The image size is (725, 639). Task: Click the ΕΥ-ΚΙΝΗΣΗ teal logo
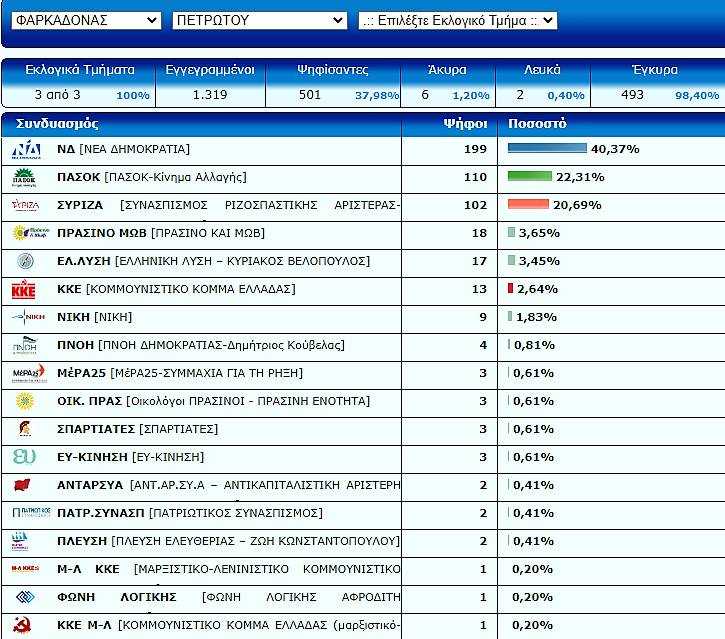(25, 457)
